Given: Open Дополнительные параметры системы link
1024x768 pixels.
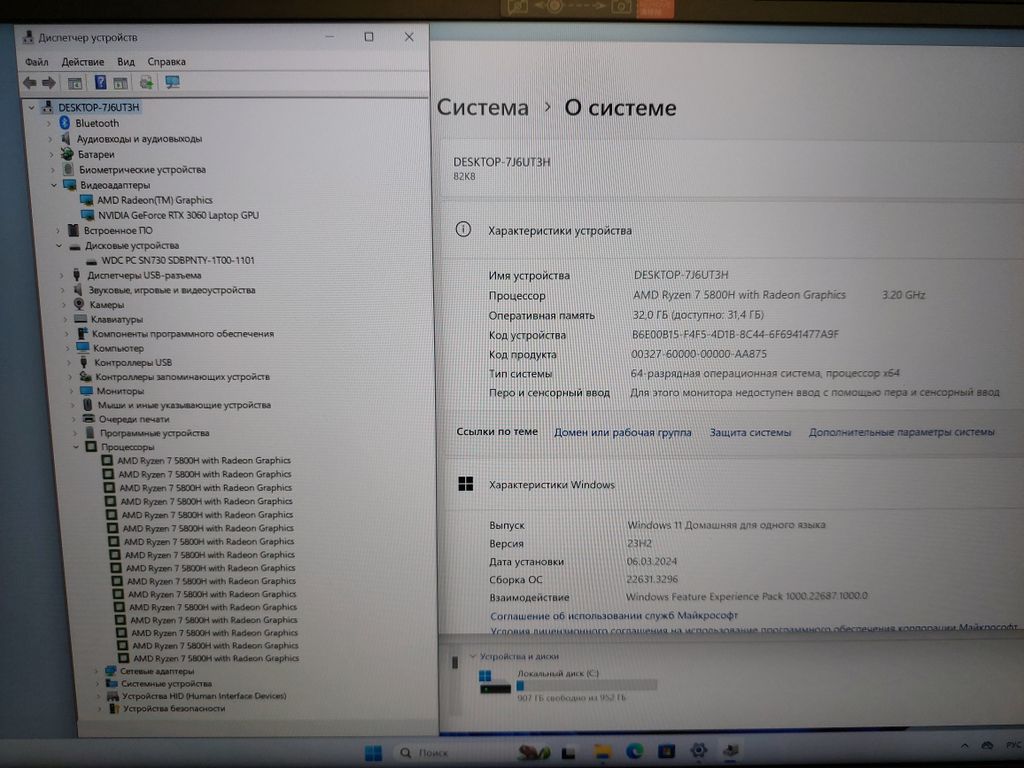Looking at the screenshot, I should pyautogui.click(x=901, y=432).
